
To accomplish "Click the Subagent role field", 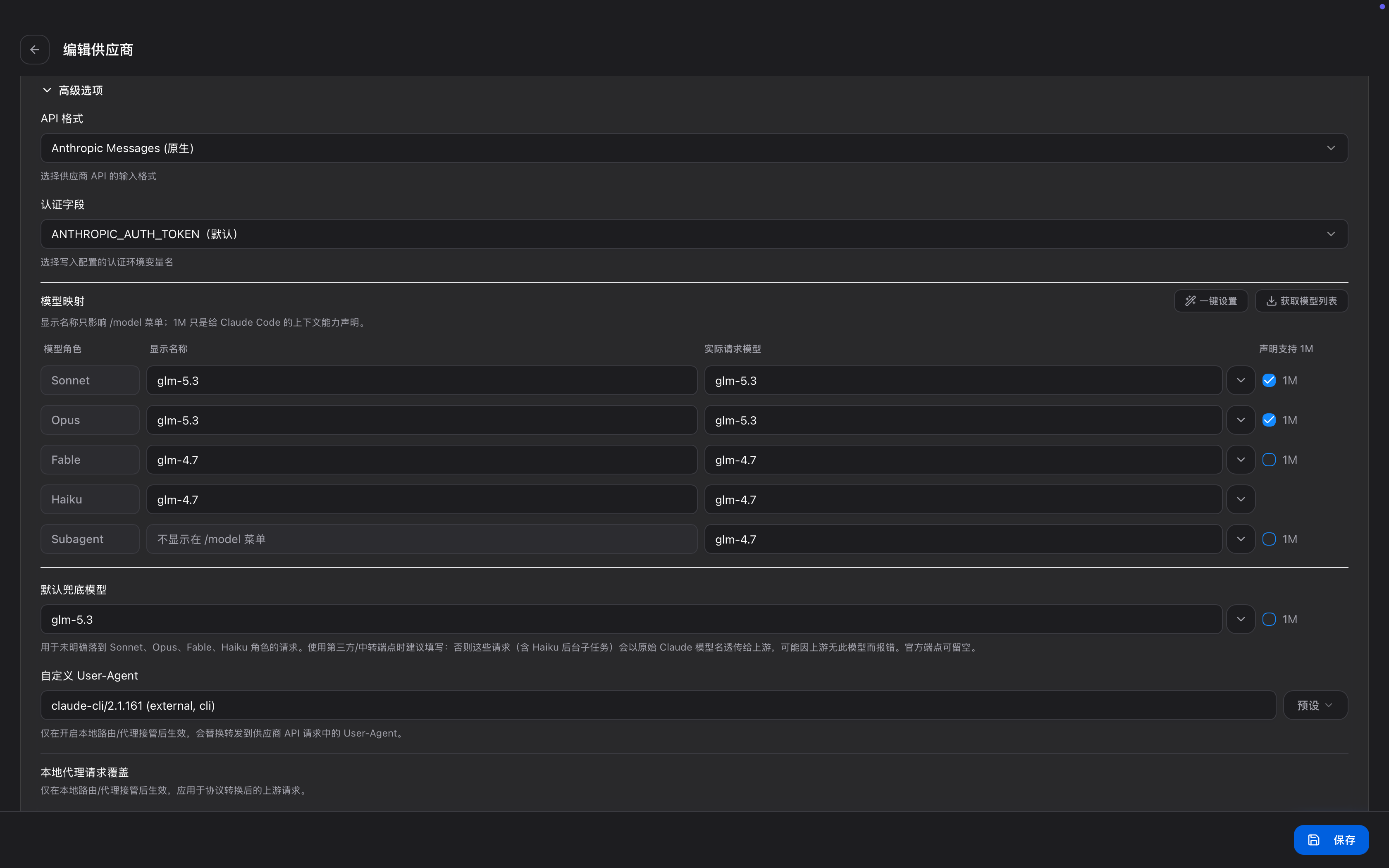I will click(90, 539).
